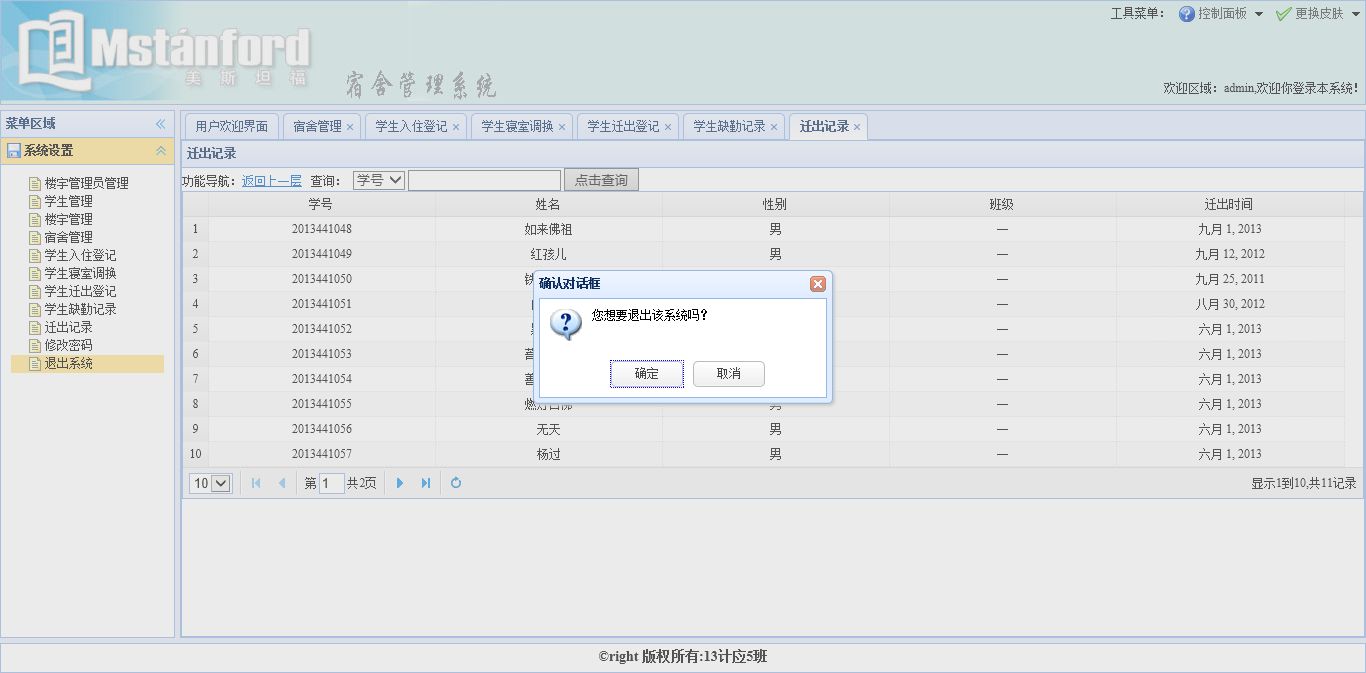The height and width of the screenshot is (673, 1366).
Task: Click the search query text field
Action: [x=484, y=181]
